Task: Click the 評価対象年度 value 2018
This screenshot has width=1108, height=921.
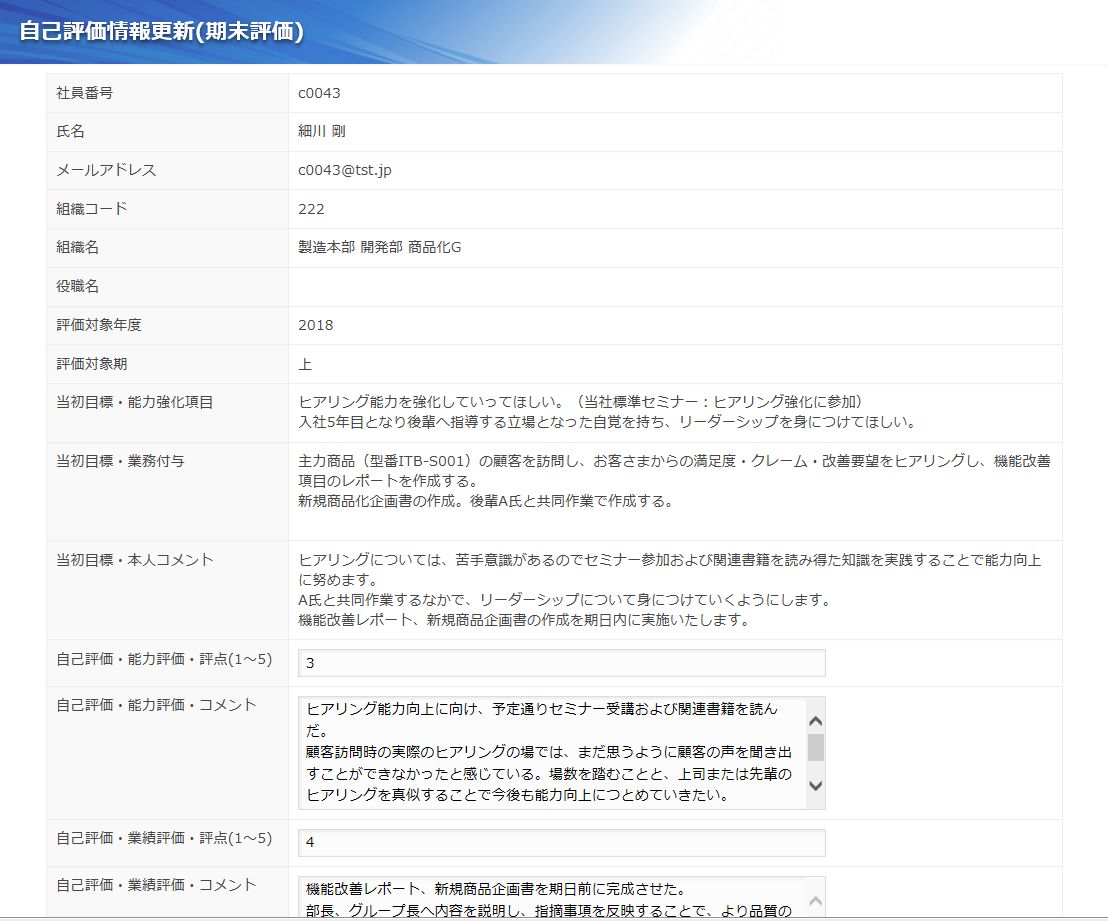Action: point(316,325)
